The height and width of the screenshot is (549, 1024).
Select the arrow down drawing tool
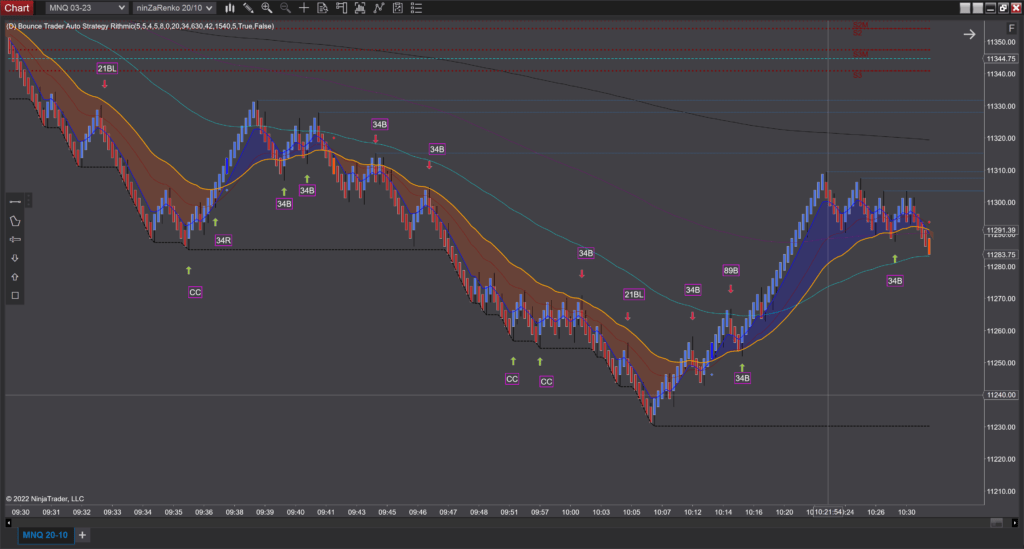[15, 258]
